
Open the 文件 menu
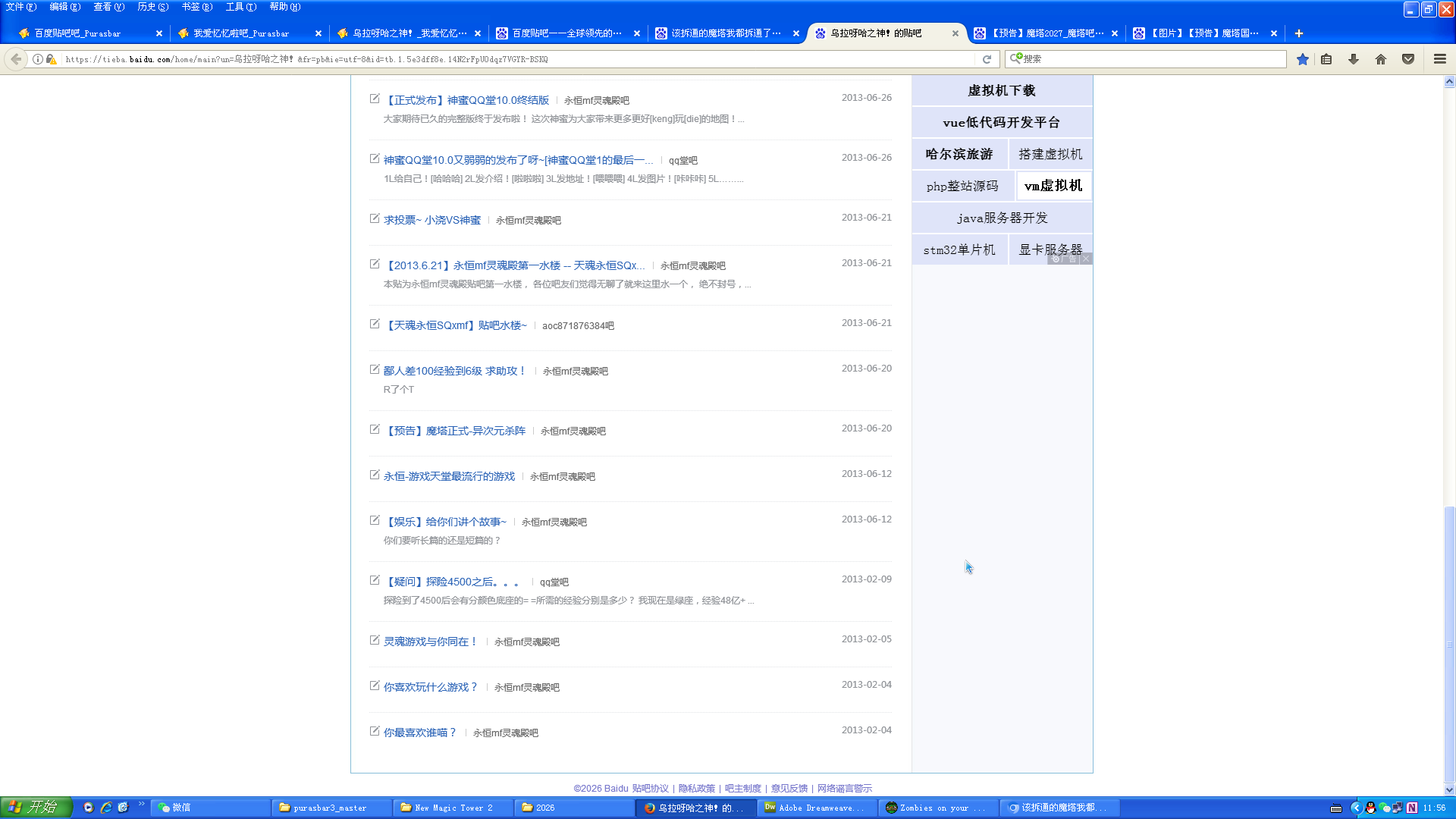tap(20, 7)
